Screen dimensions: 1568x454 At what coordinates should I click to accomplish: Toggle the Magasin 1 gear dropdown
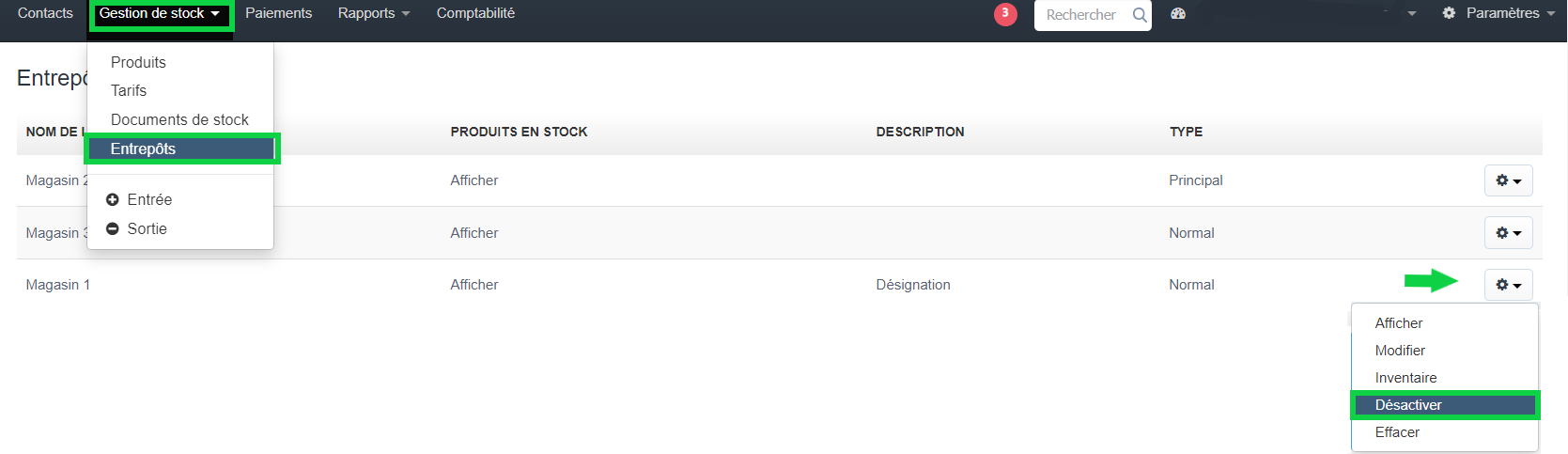[x=1508, y=285]
